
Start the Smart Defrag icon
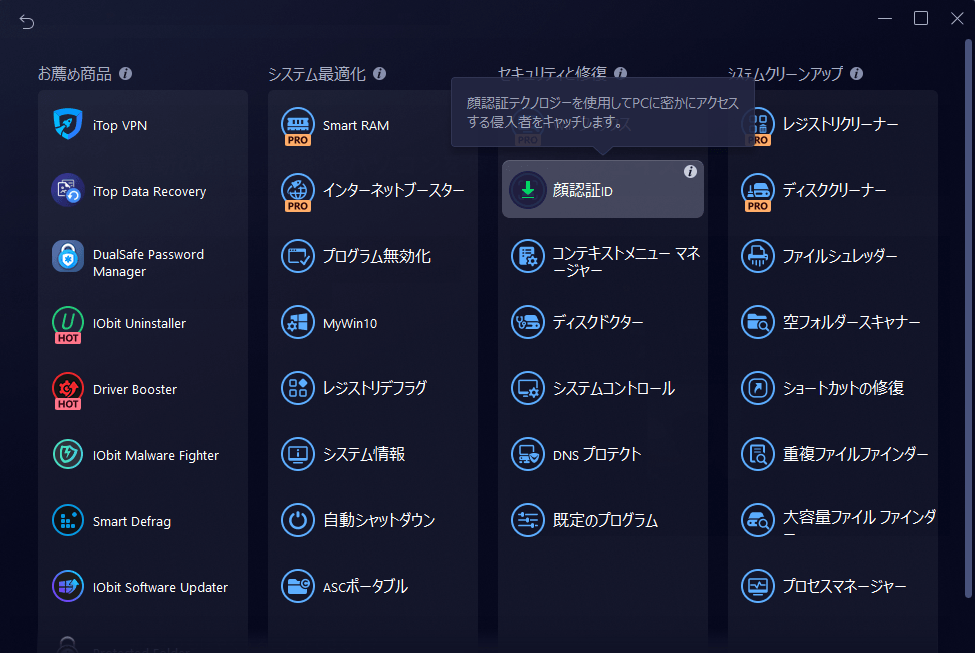tap(68, 520)
